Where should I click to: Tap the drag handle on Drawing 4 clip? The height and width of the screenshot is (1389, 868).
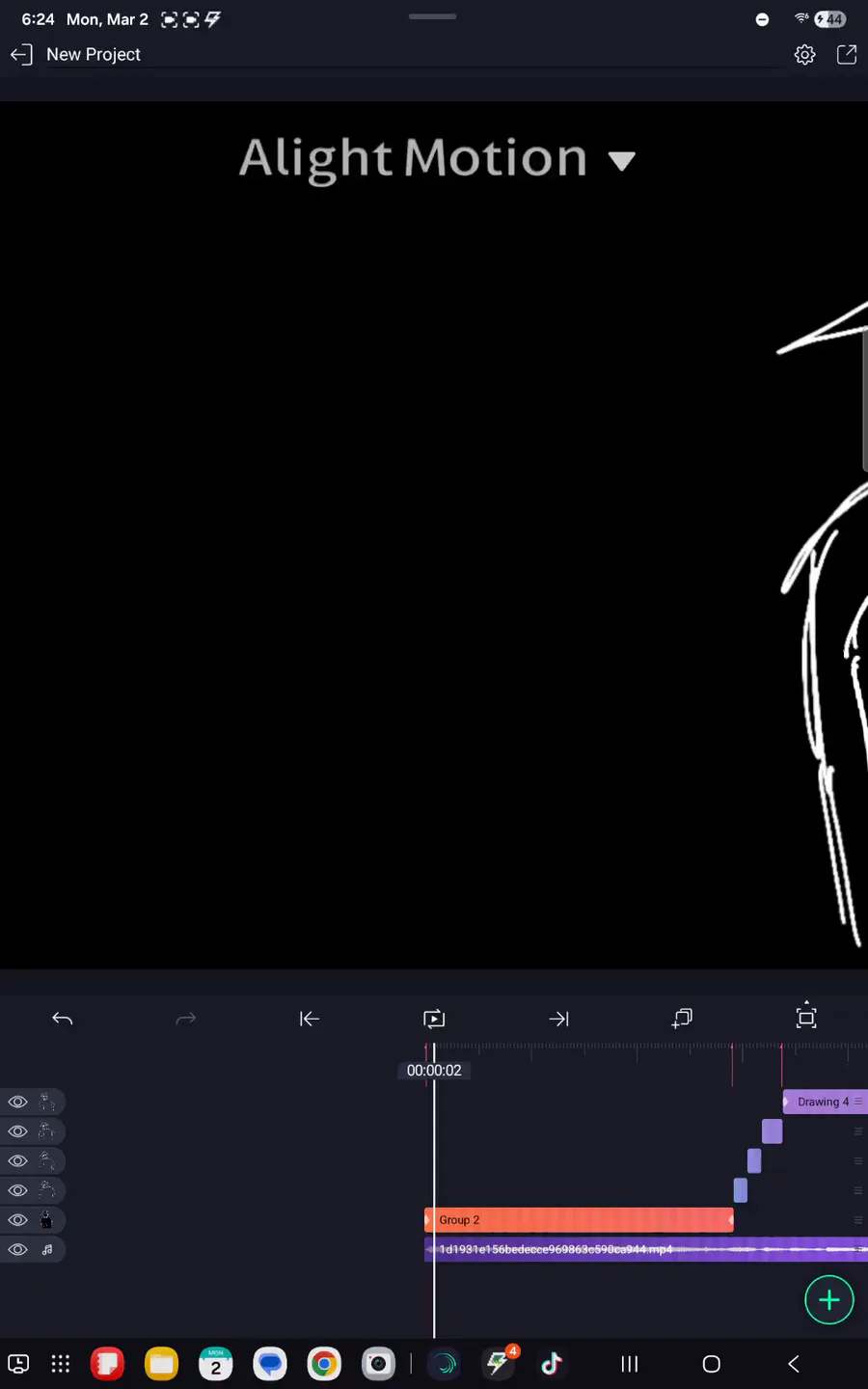click(858, 1102)
